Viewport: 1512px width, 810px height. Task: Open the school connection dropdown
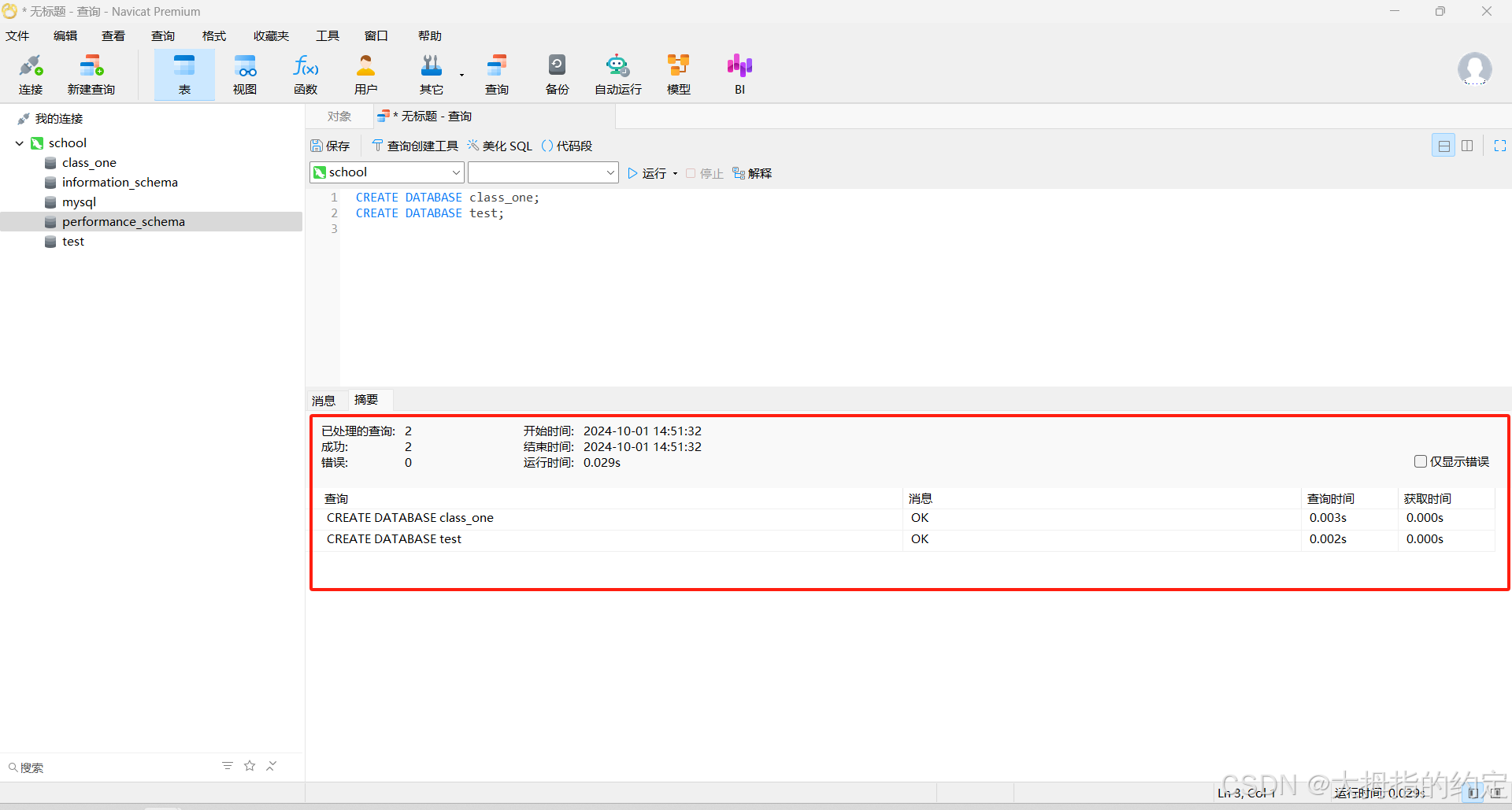click(387, 172)
